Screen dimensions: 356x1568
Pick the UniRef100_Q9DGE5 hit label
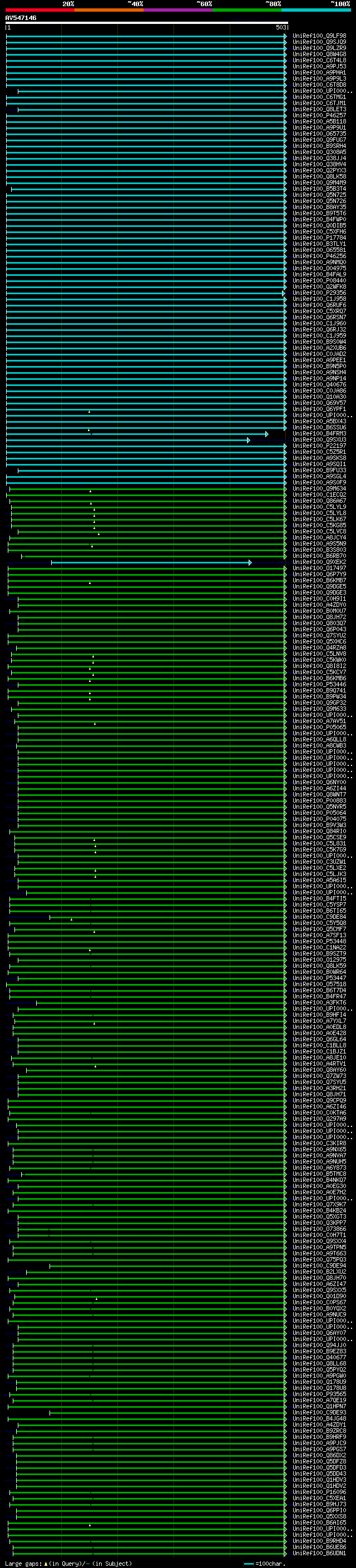[319, 587]
